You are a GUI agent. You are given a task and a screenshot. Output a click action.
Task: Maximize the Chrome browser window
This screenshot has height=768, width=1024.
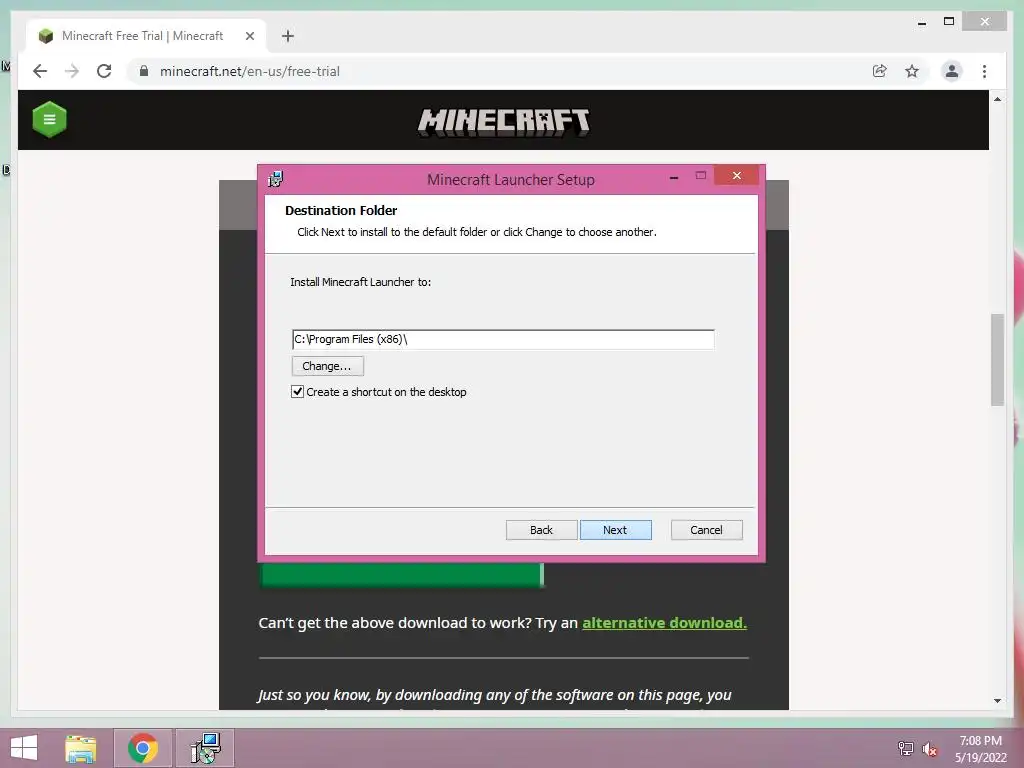(x=949, y=22)
